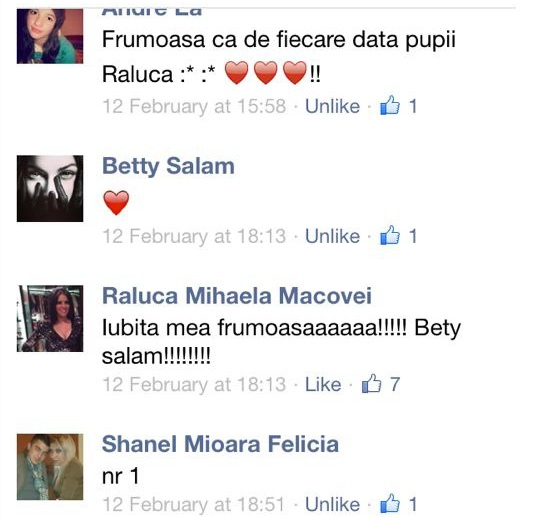Unlike Shanel Mioara Felicia's nr 1 comment
Image resolution: width=533 pixels, height=517 pixels.
(332, 504)
